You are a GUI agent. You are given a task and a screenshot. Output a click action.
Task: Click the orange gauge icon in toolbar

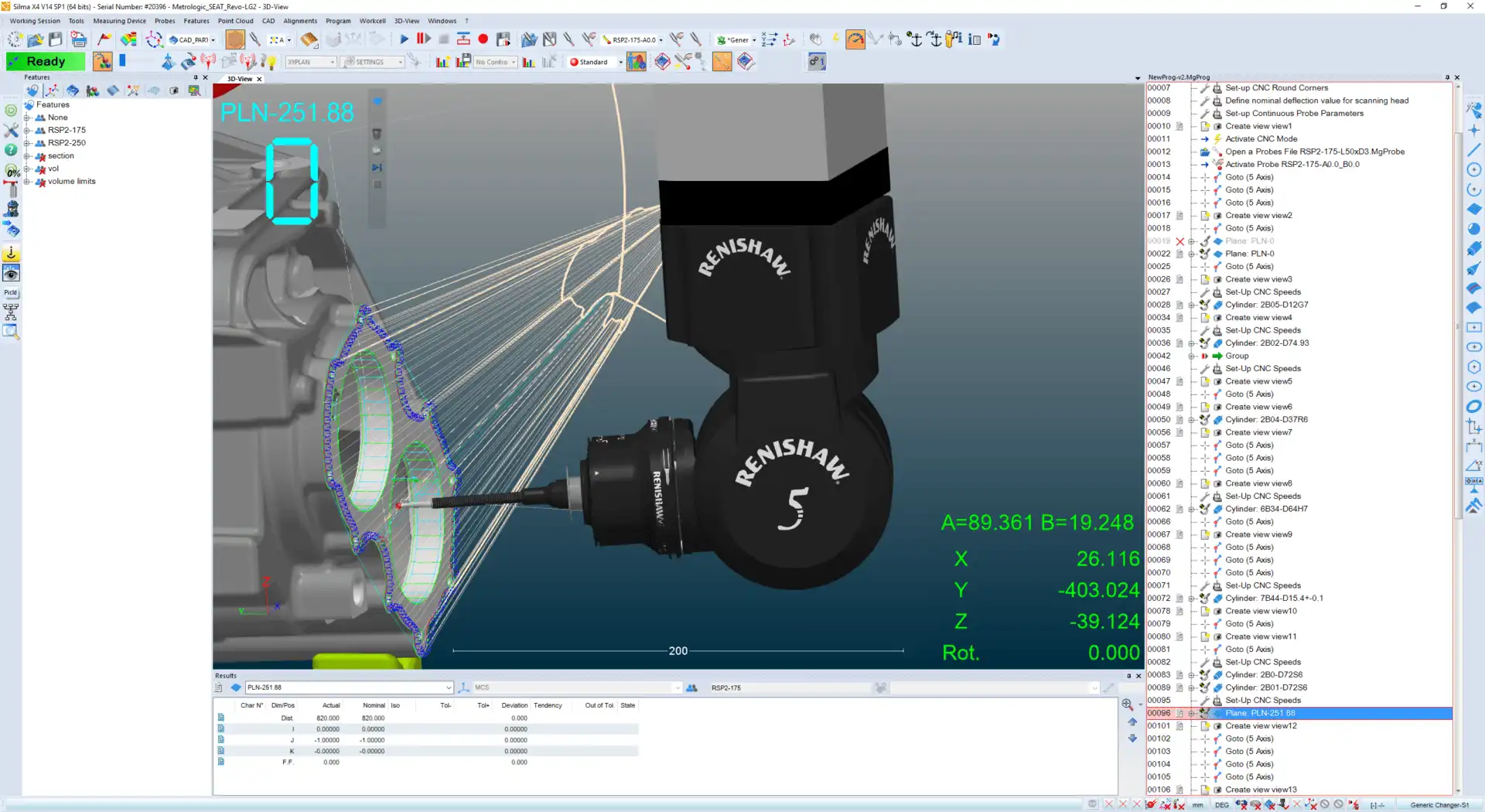pyautogui.click(x=855, y=39)
